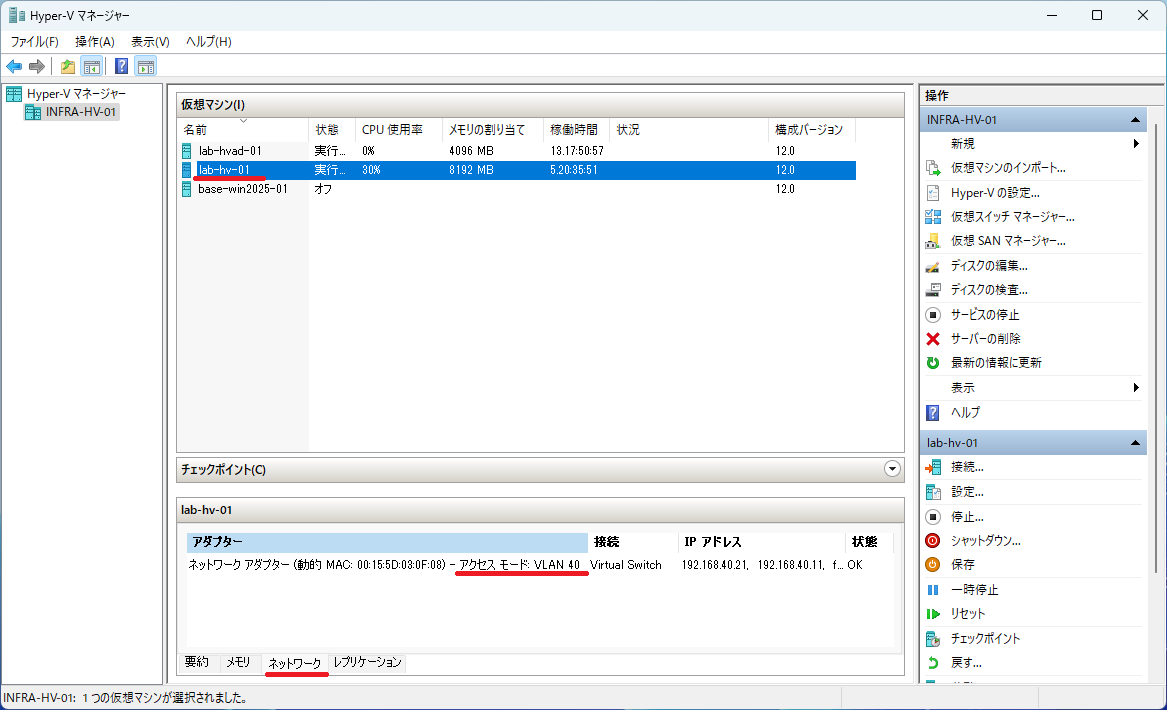The height and width of the screenshot is (710, 1167).
Task: Click the blue help toolbar icon
Action: [121, 67]
